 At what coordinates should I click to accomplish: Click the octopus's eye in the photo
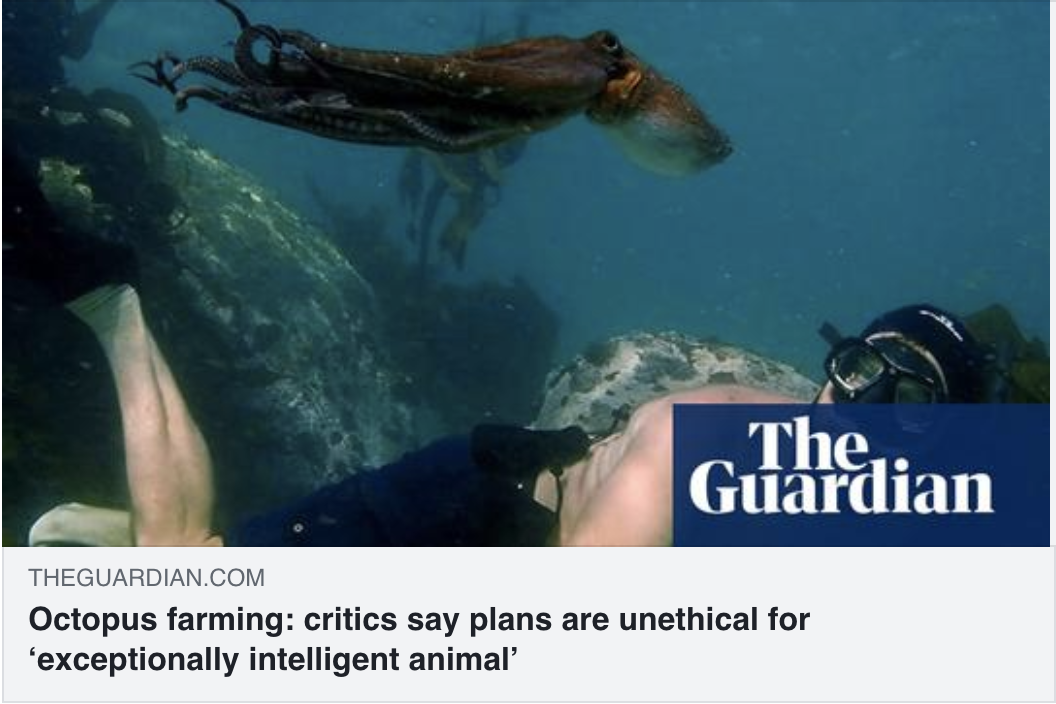click(610, 44)
